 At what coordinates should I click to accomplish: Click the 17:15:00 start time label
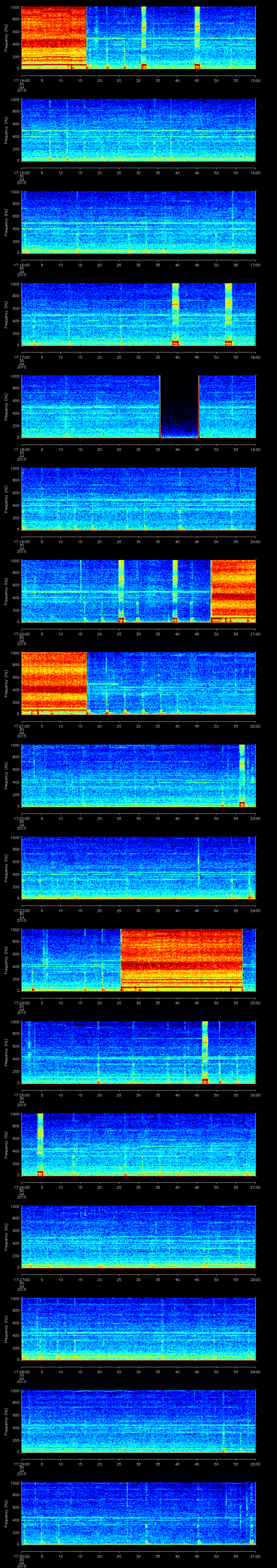coord(21,173)
